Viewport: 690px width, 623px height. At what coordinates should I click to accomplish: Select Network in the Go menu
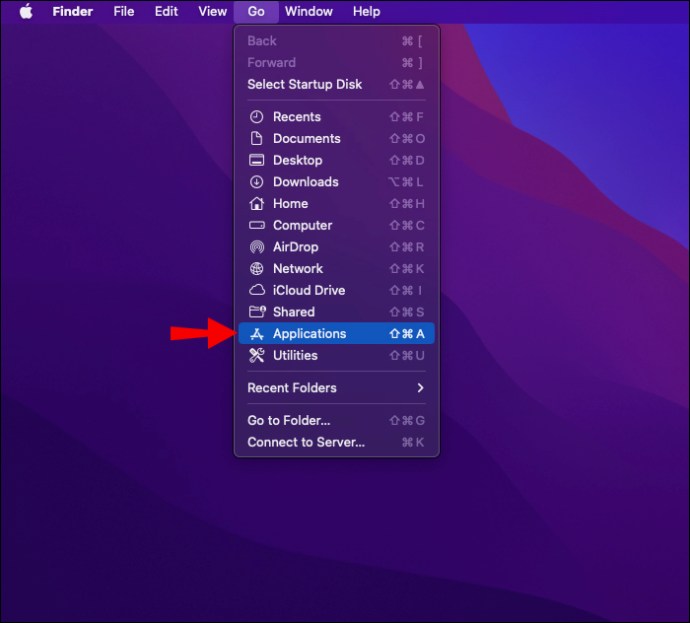point(337,268)
